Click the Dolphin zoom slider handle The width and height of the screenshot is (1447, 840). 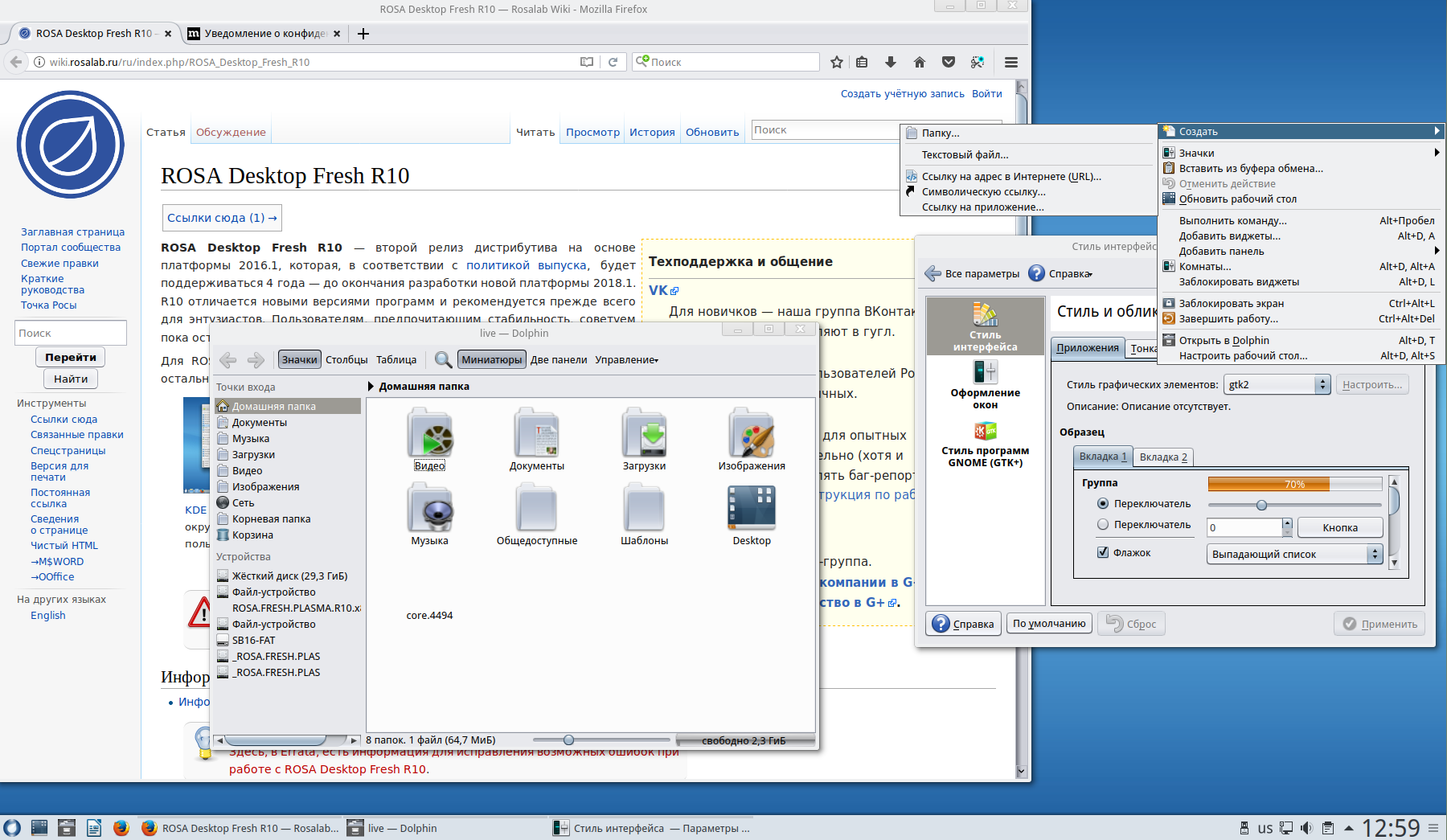click(568, 740)
